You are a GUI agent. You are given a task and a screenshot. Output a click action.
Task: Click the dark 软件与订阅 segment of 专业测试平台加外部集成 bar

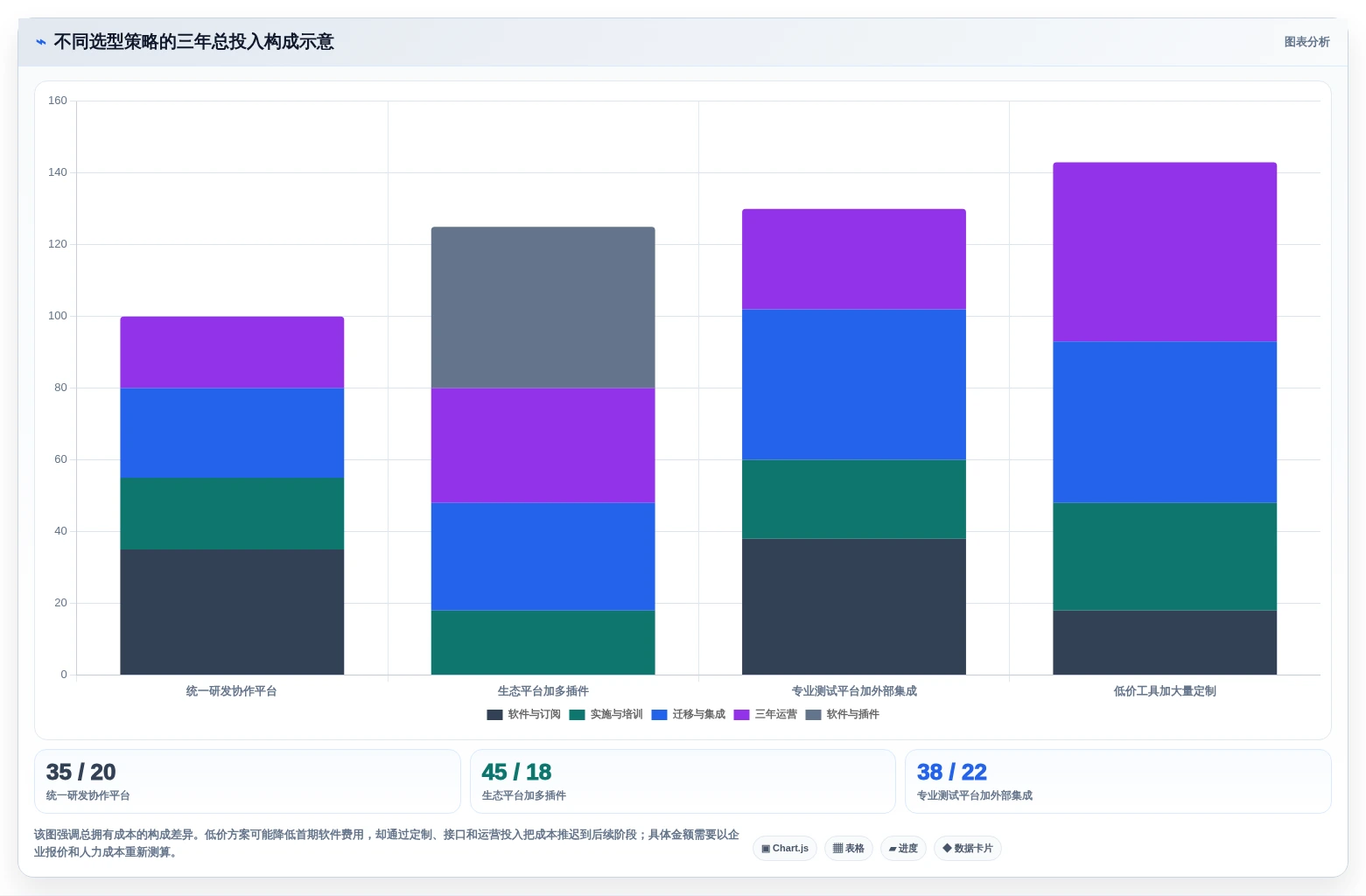[854, 606]
